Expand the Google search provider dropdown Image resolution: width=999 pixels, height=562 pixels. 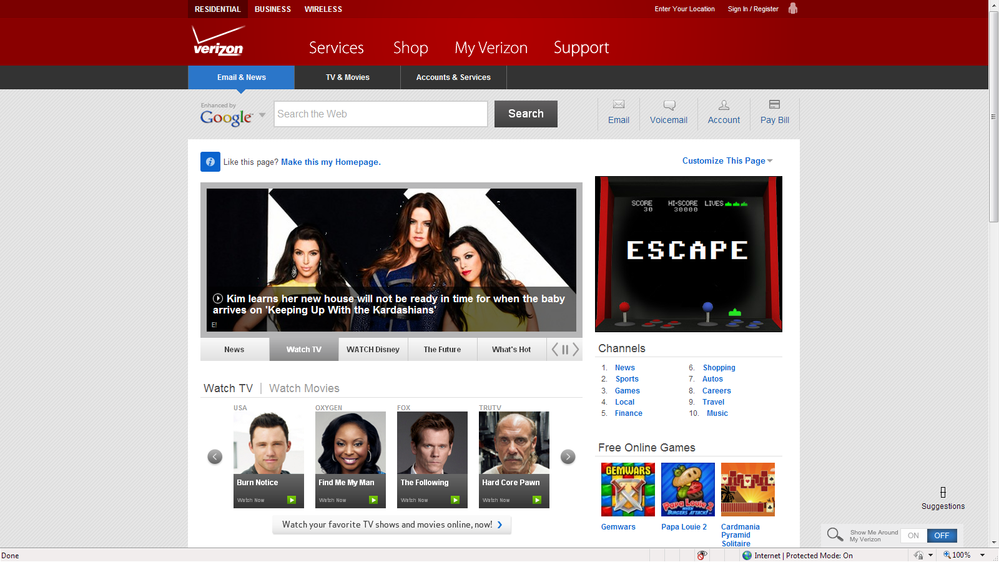point(262,115)
